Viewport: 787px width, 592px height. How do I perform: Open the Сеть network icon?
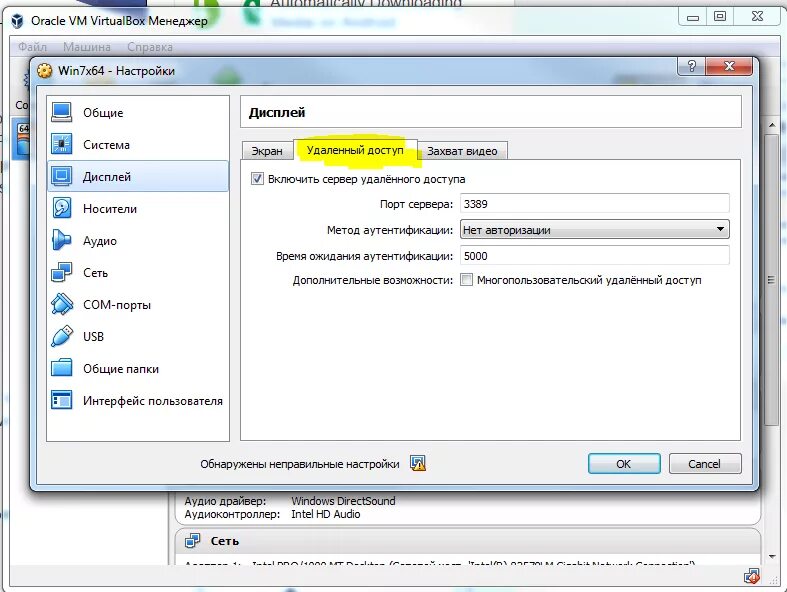[62, 273]
